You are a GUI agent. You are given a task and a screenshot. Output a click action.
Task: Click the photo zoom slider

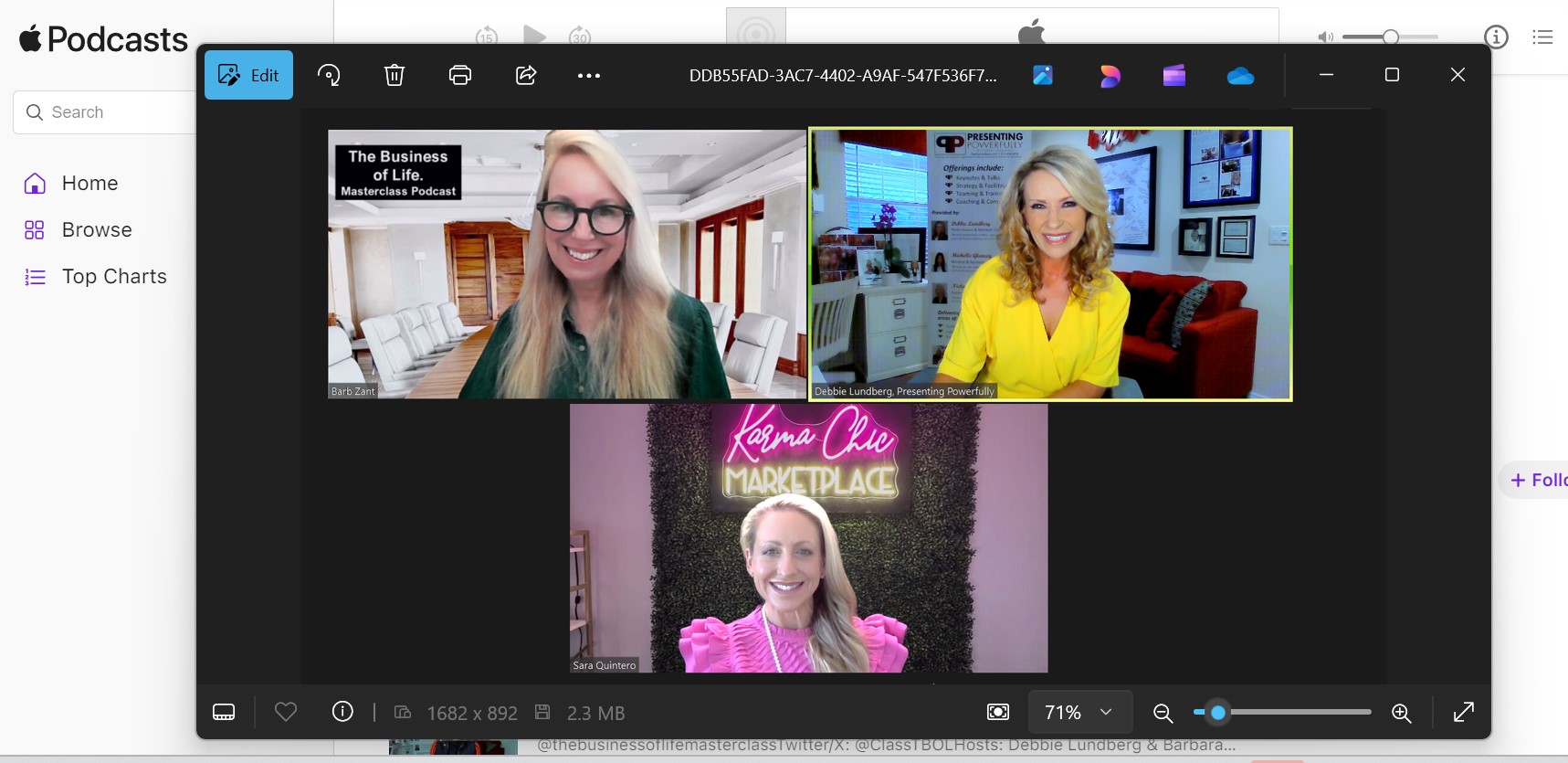pyautogui.click(x=1282, y=712)
